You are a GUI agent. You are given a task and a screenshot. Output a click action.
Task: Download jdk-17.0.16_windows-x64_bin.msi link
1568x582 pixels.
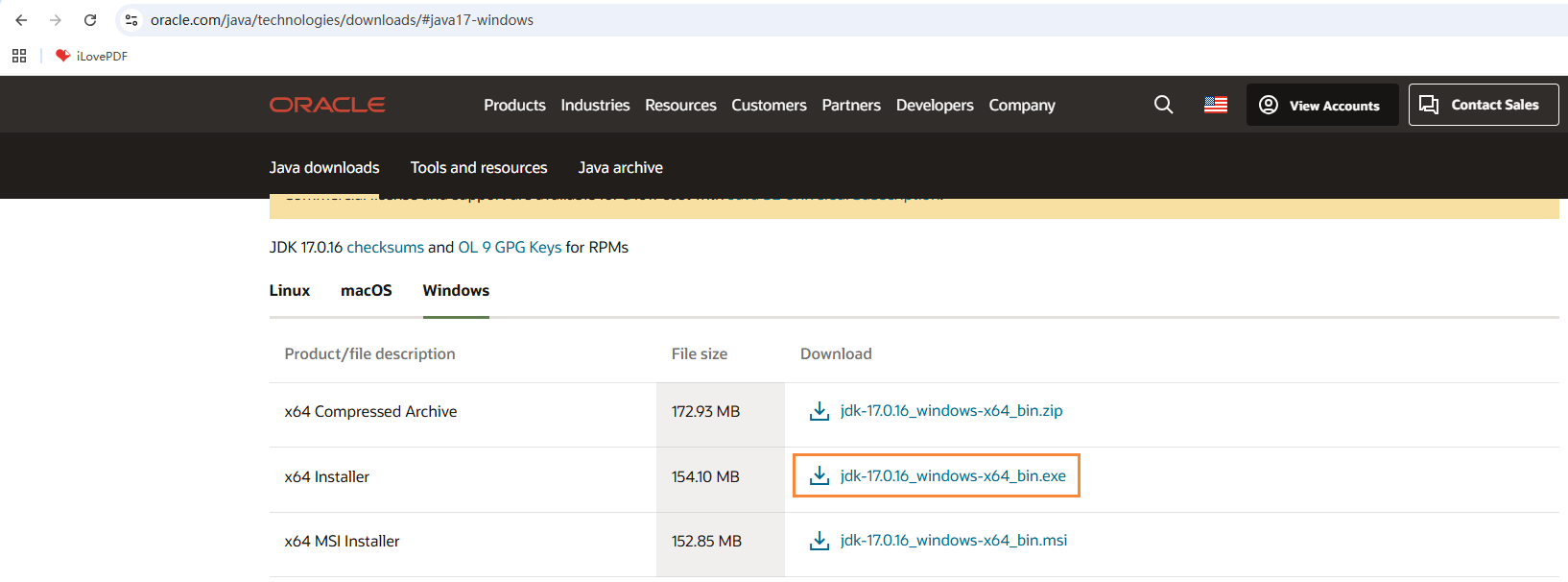point(954,540)
